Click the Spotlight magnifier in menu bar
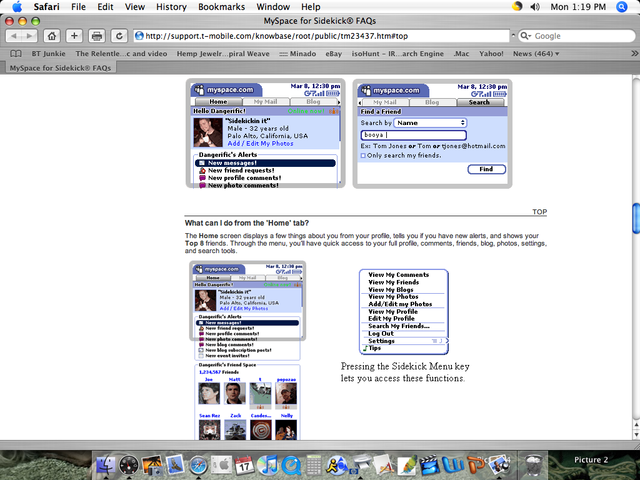This screenshot has height=480, width=640. (625, 6)
